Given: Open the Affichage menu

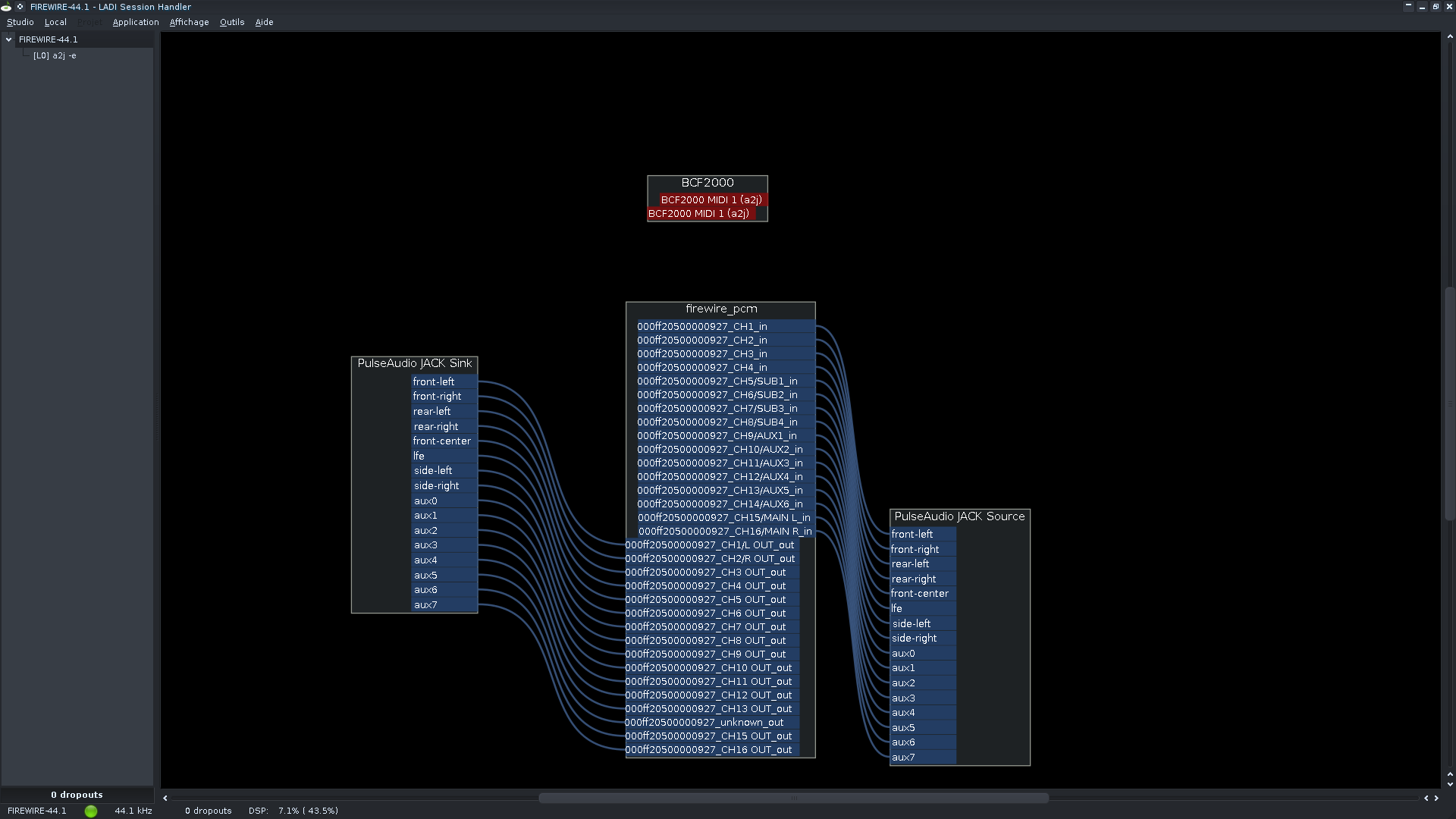Looking at the screenshot, I should (x=189, y=22).
